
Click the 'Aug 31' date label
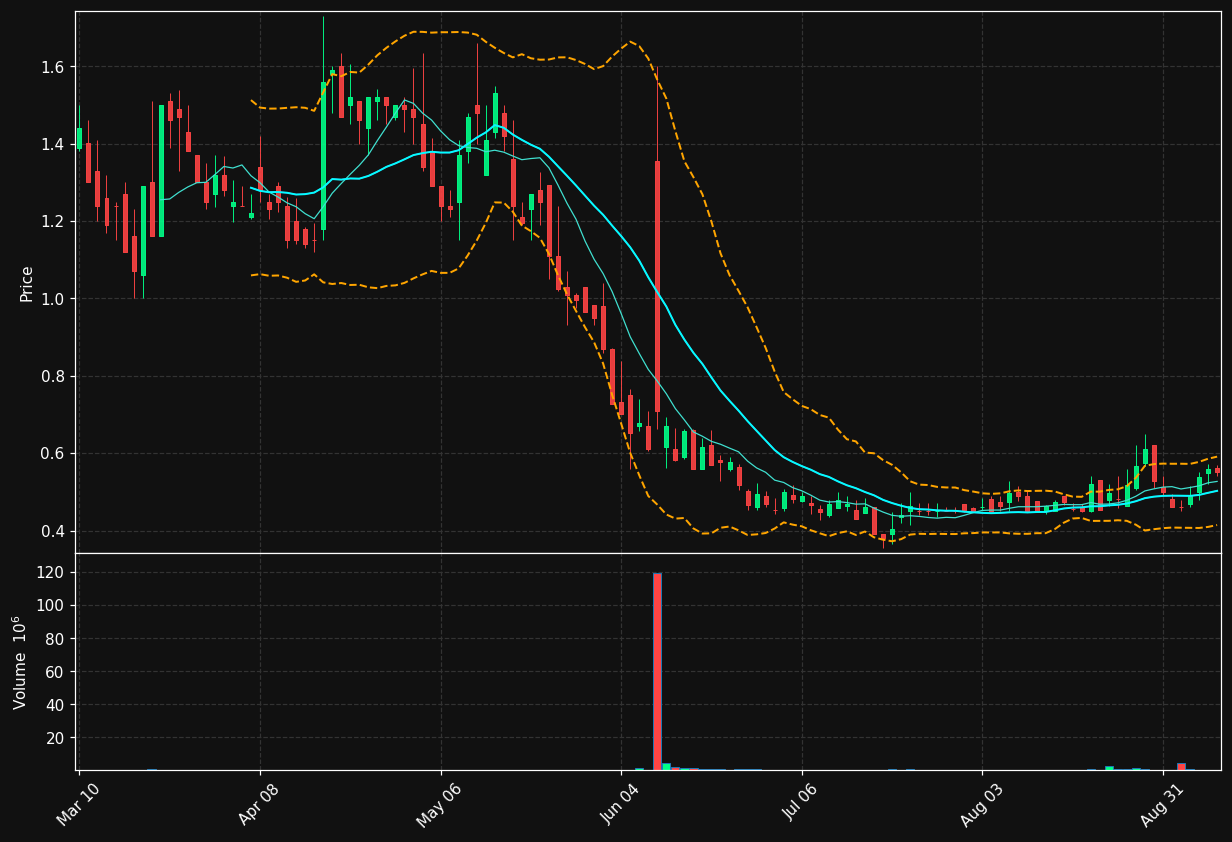(x=1162, y=804)
